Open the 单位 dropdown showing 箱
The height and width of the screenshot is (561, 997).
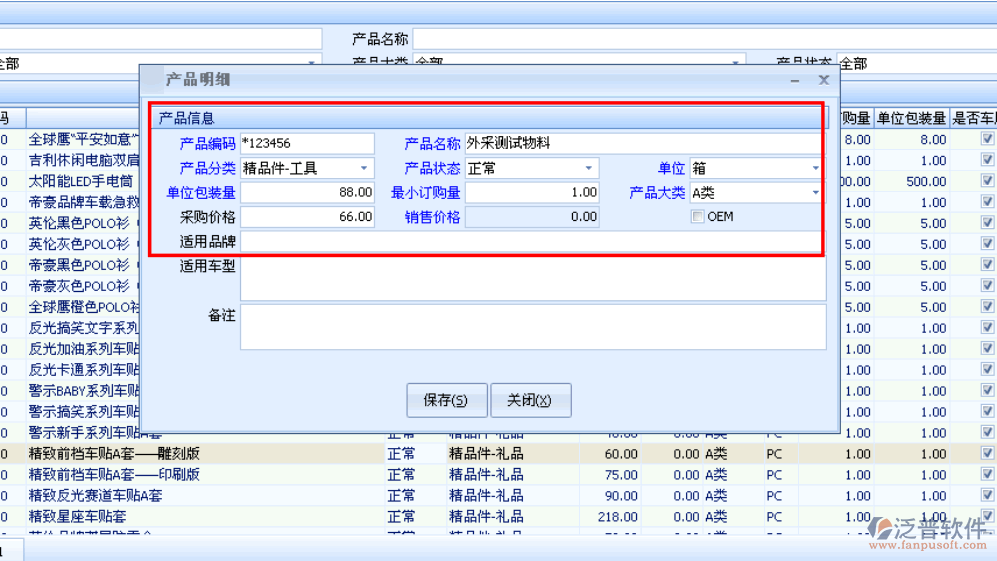pos(815,169)
